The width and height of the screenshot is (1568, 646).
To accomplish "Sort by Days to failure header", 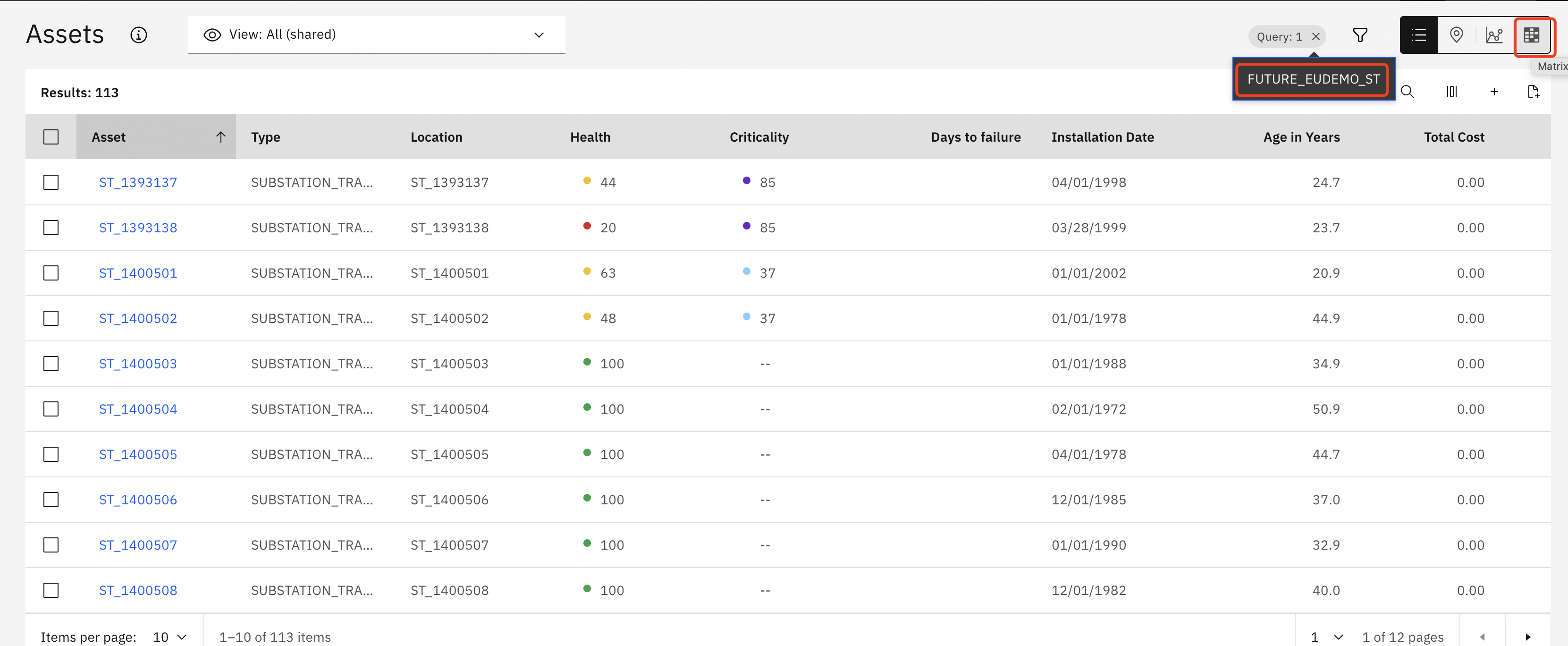I will [x=975, y=137].
